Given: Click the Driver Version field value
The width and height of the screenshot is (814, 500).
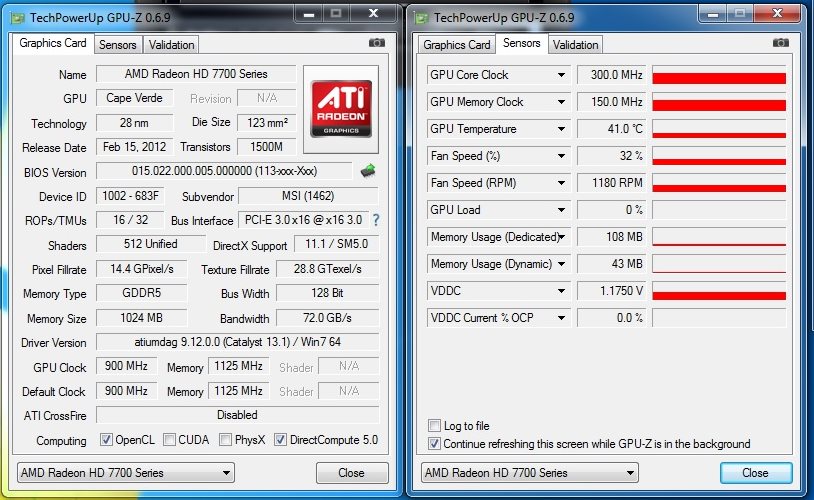Looking at the screenshot, I should [237, 342].
